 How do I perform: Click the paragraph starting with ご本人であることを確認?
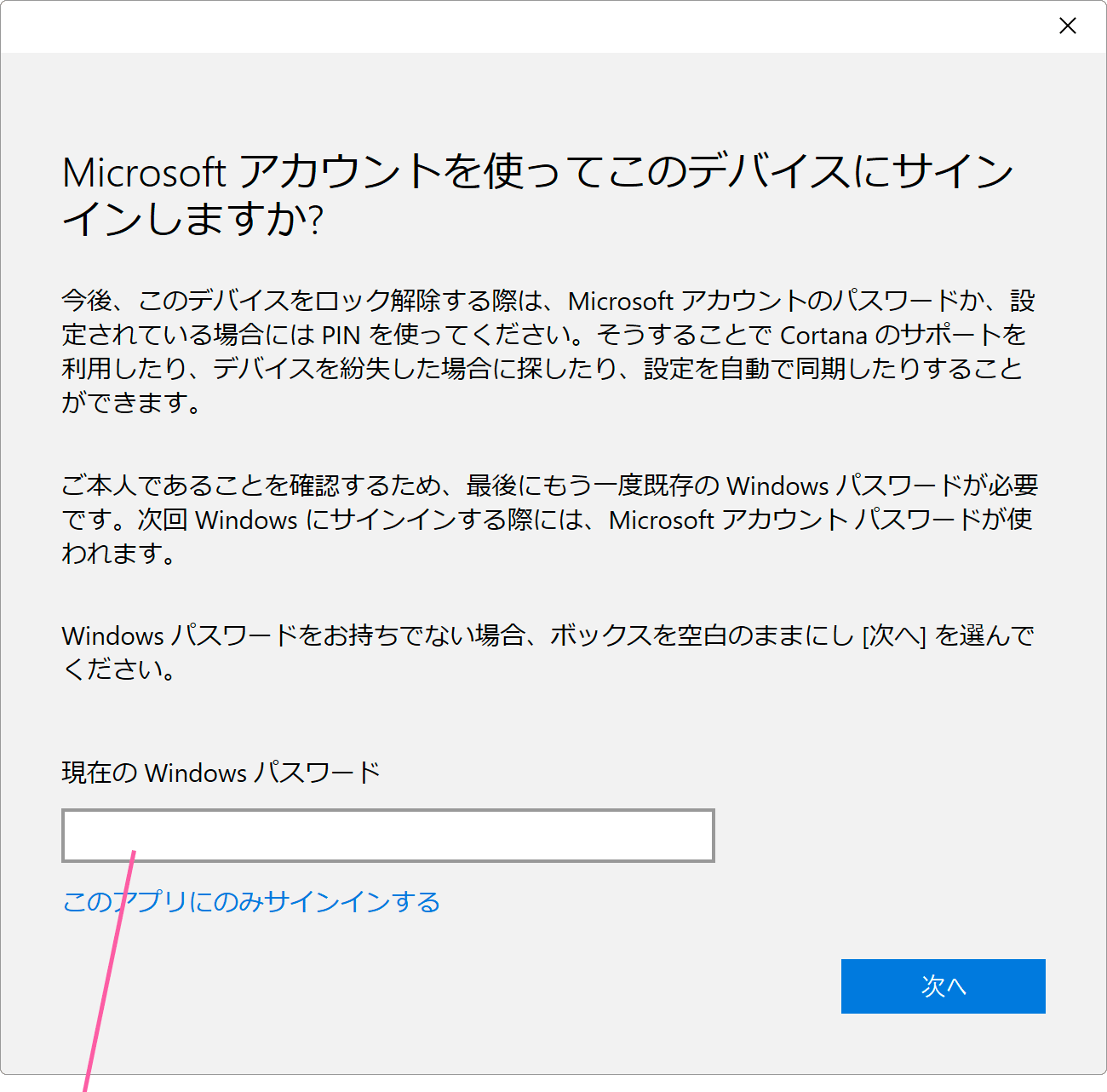549,519
